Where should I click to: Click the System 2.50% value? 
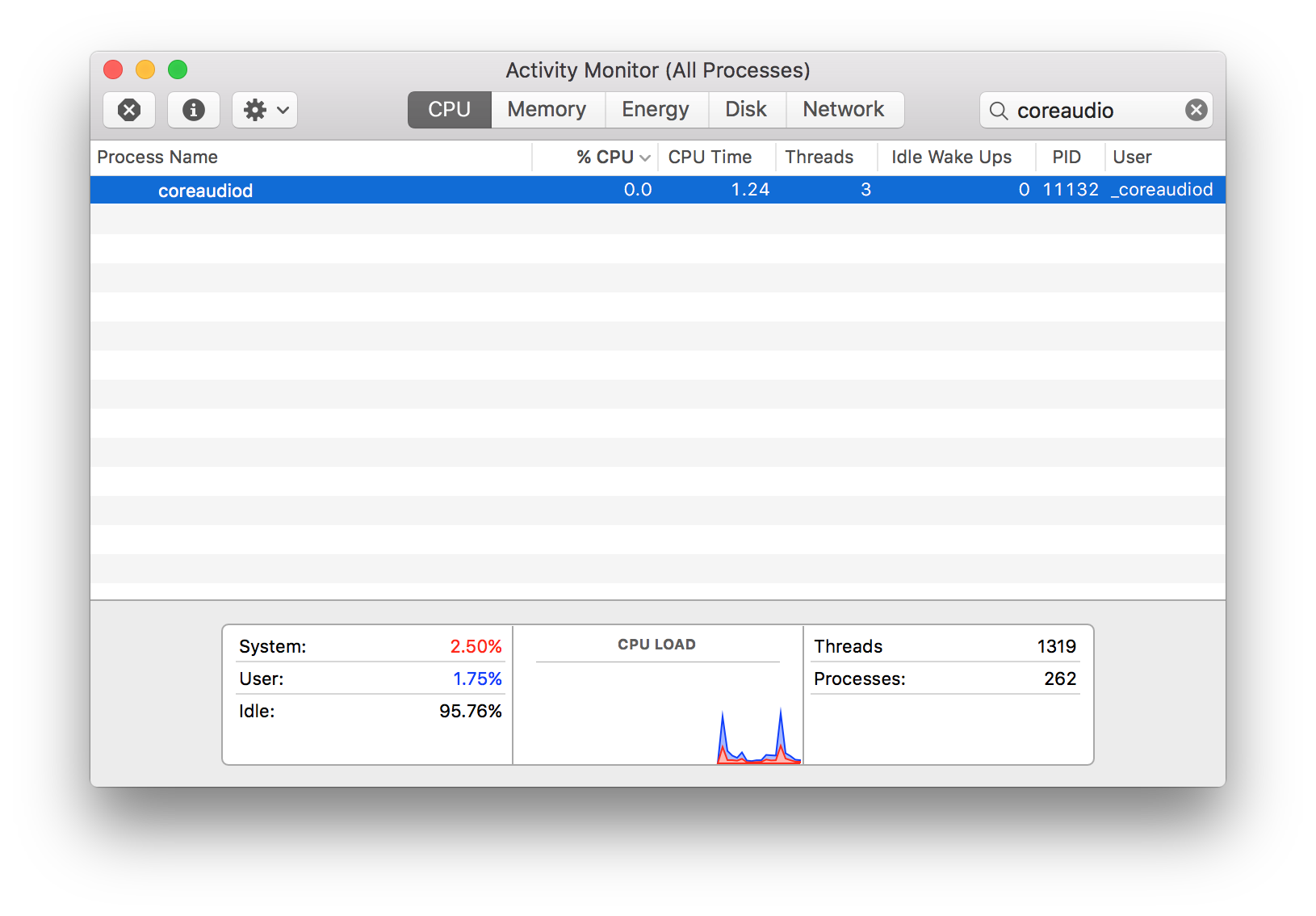pyautogui.click(x=476, y=646)
